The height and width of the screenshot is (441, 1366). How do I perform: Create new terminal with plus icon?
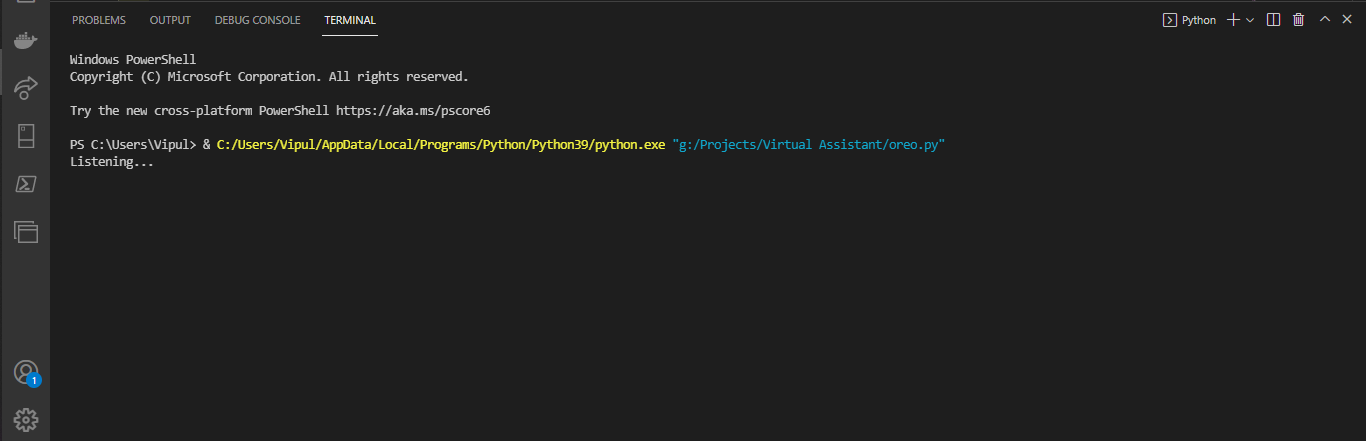(x=1233, y=20)
